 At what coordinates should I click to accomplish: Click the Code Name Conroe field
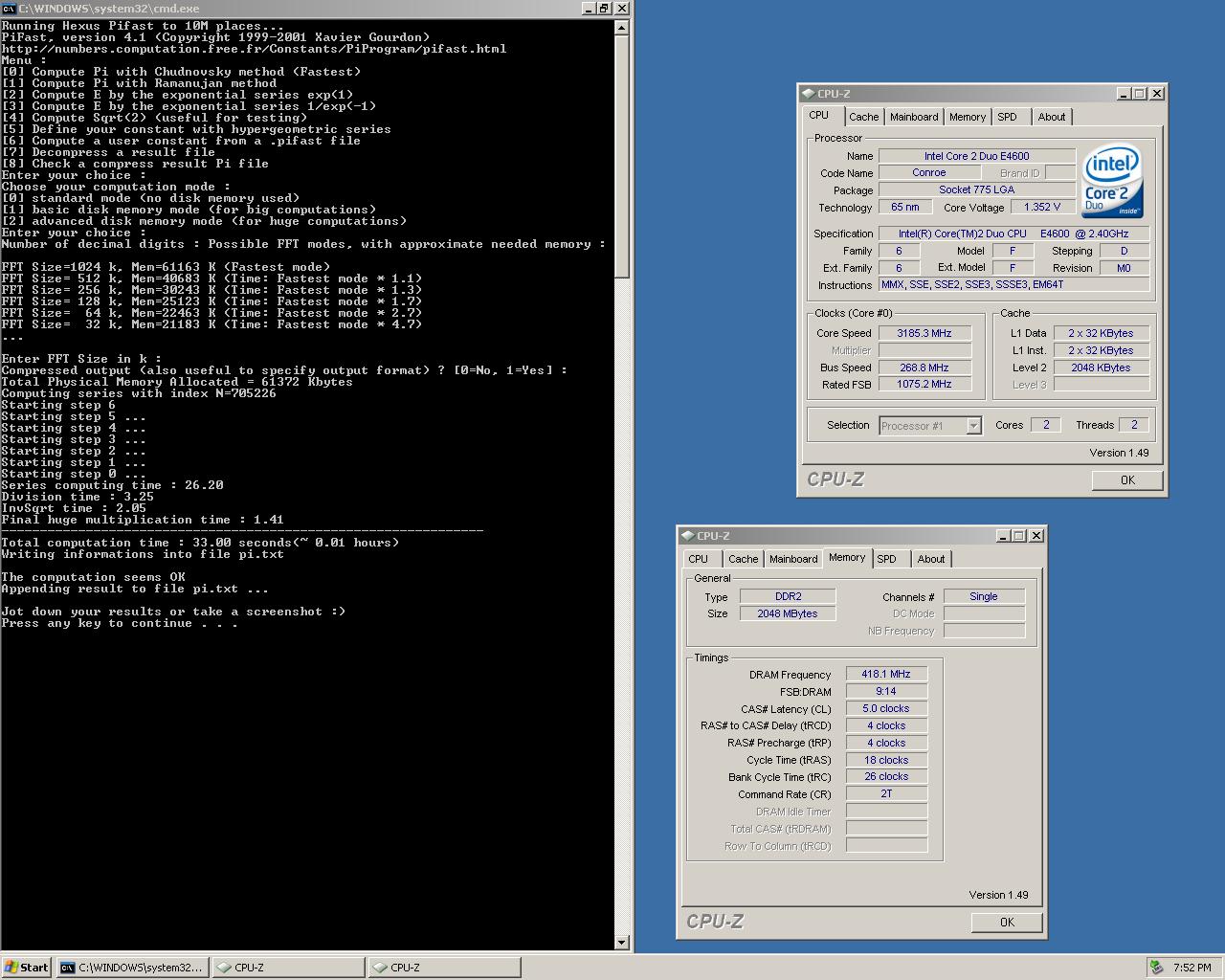tap(928, 172)
